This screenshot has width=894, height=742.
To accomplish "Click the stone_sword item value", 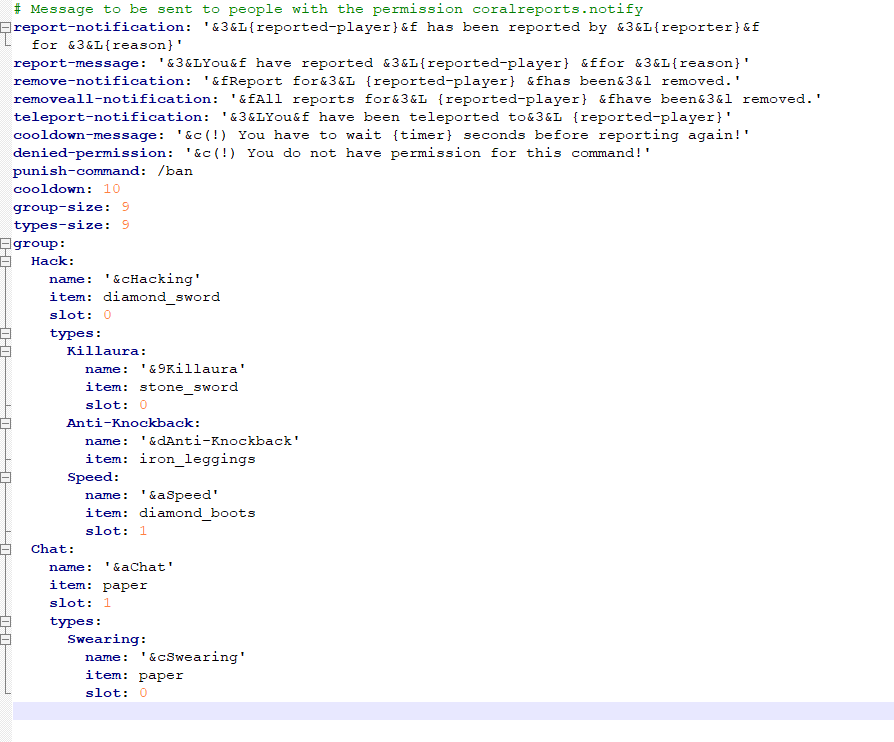I will pos(189,387).
